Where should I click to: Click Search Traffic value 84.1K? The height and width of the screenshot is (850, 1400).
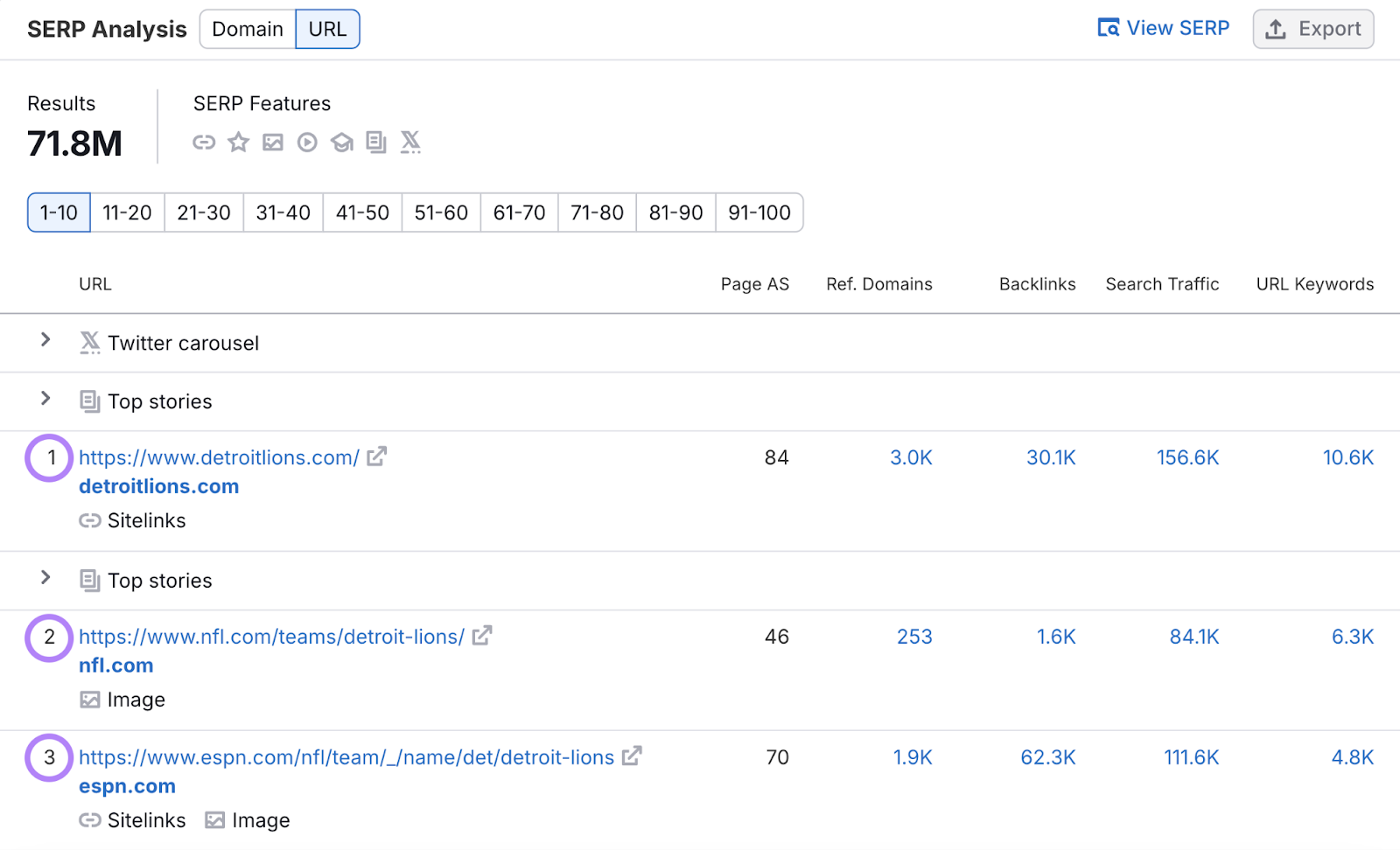click(x=1194, y=637)
